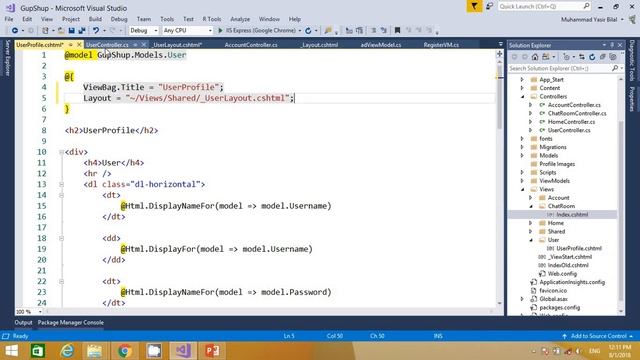Click the Save All icon
Viewport: 640px width, 360px height.
coord(82,31)
